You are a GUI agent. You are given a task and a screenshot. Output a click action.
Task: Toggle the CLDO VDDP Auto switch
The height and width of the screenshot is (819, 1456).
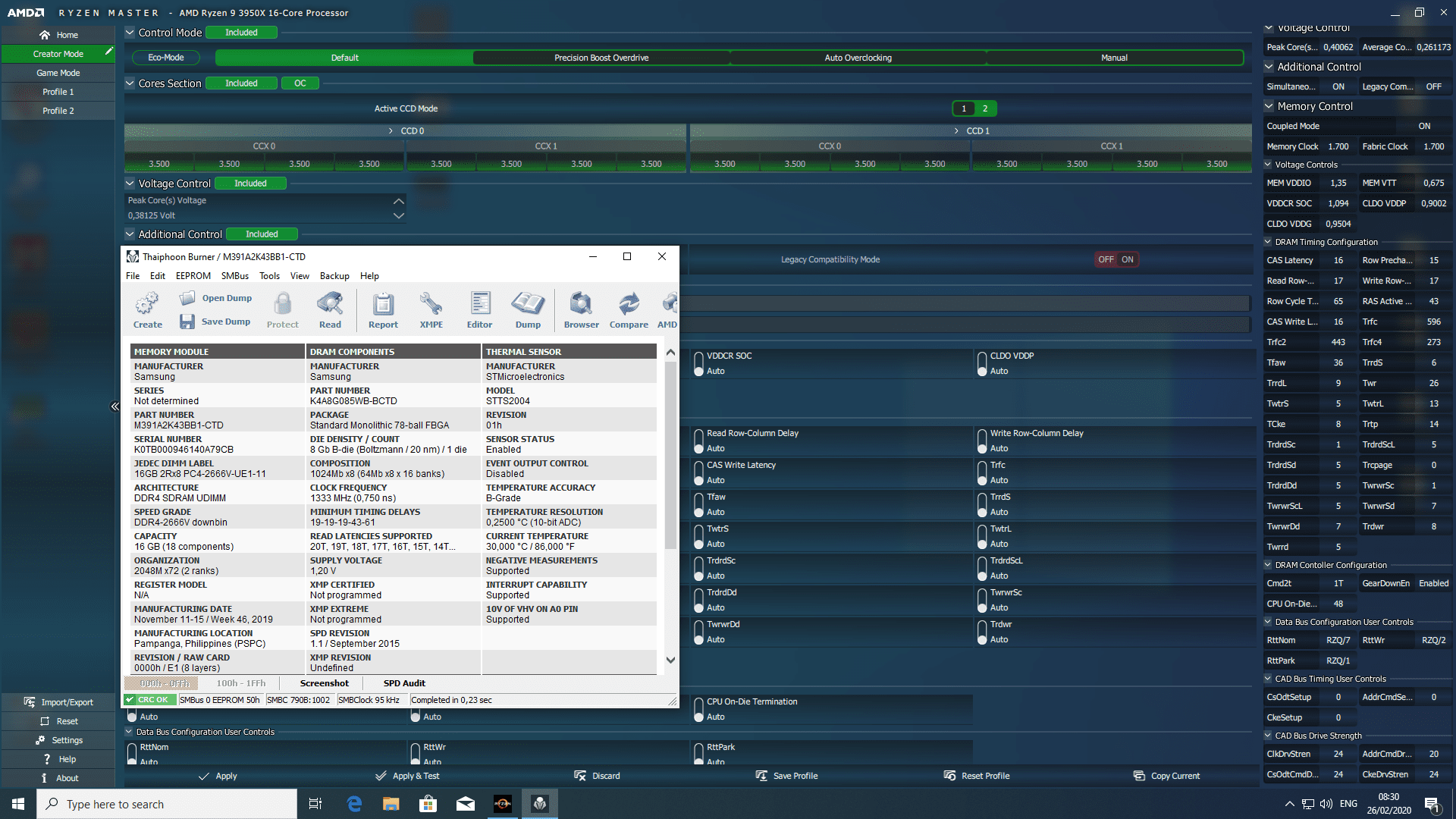coord(982,363)
